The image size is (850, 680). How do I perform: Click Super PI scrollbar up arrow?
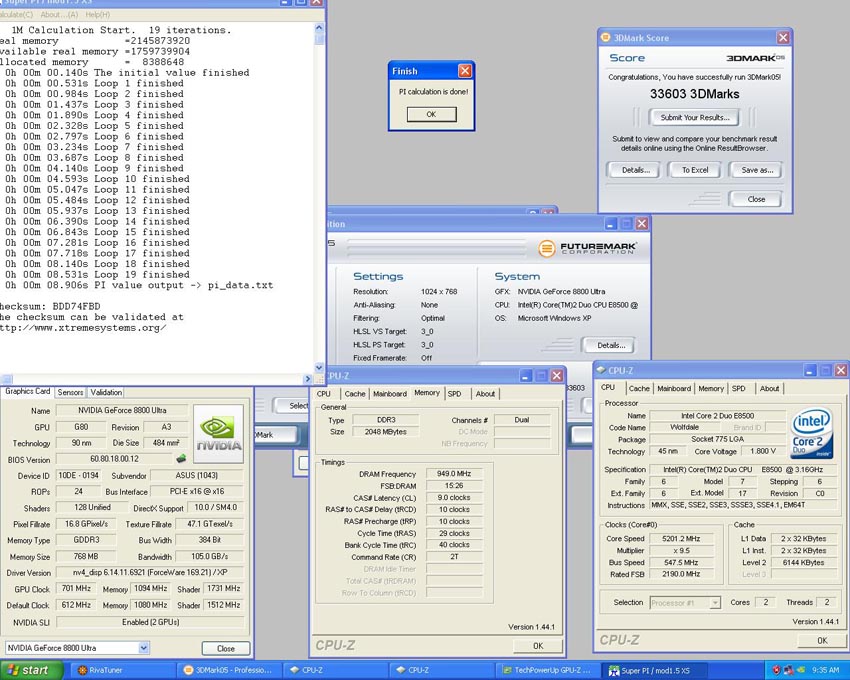click(x=319, y=27)
